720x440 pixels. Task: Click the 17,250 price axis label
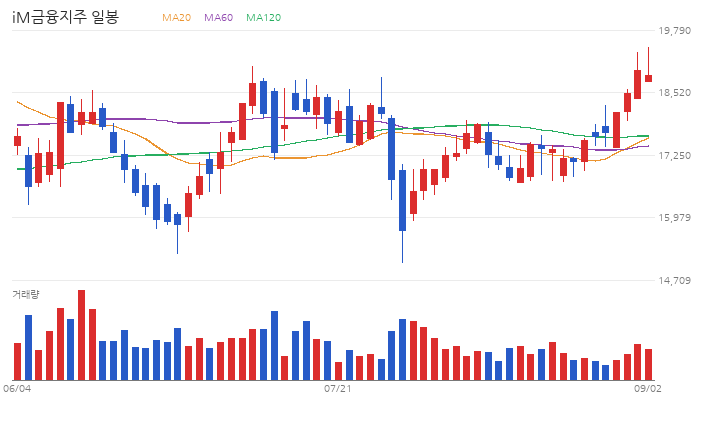pos(674,155)
